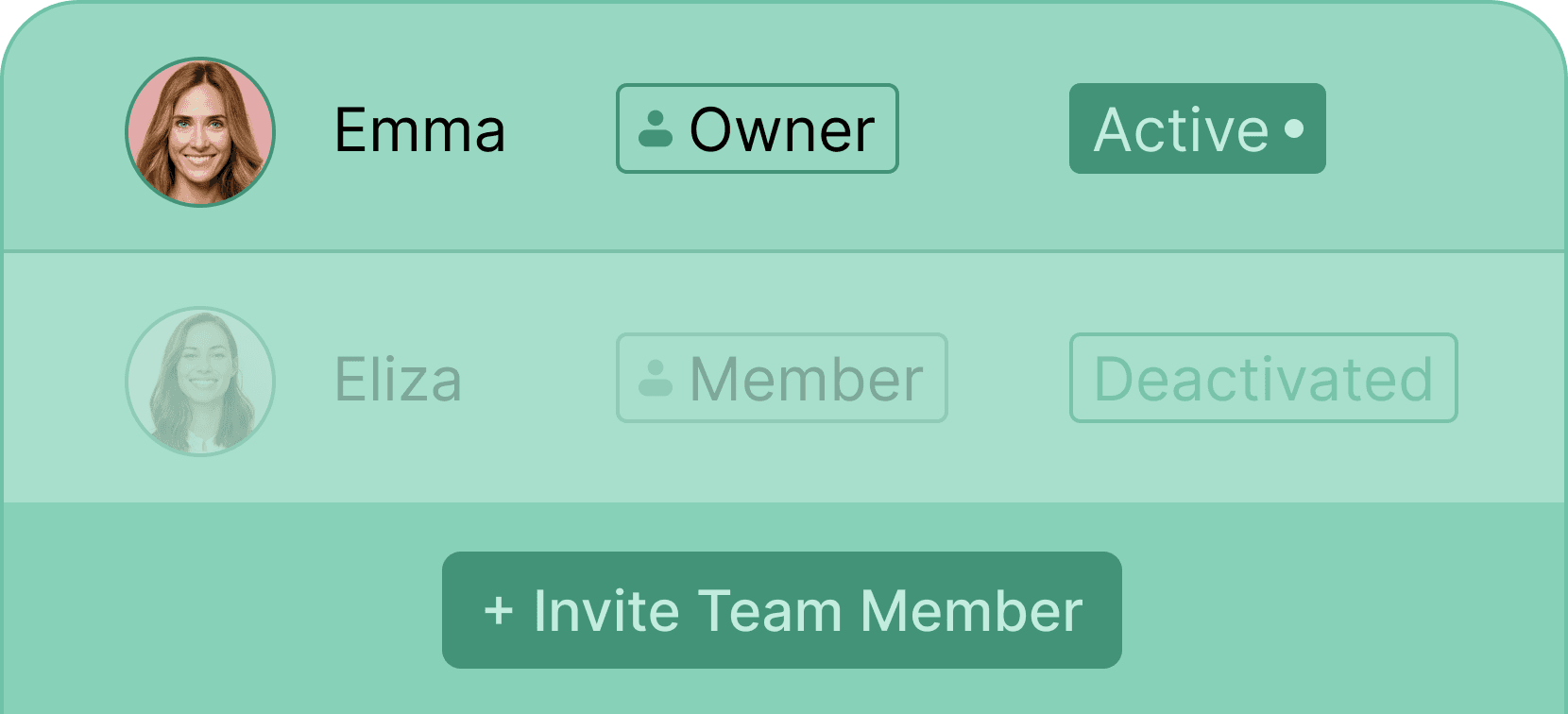Open the Owner role selector for Emma
The image size is (1568, 714).
click(756, 128)
